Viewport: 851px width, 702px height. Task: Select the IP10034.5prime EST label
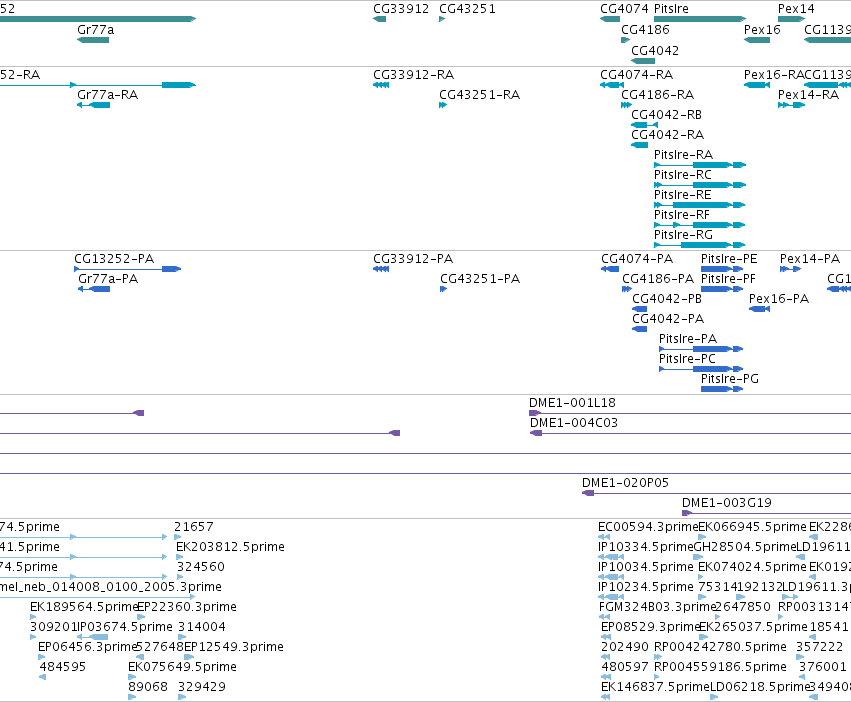(646, 567)
